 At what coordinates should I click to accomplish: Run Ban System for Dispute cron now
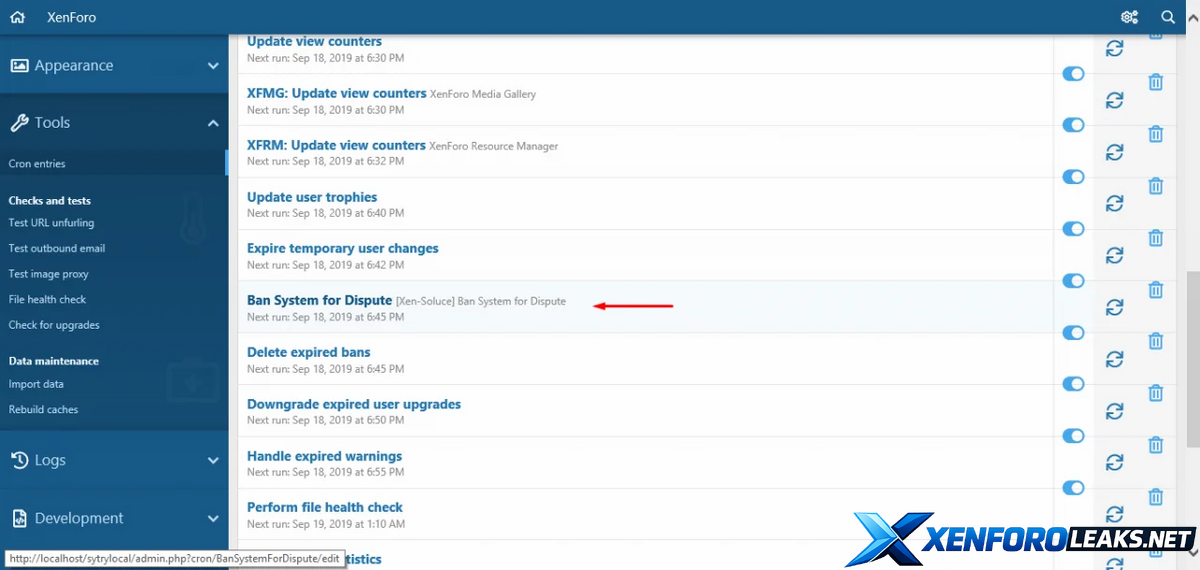(1115, 307)
